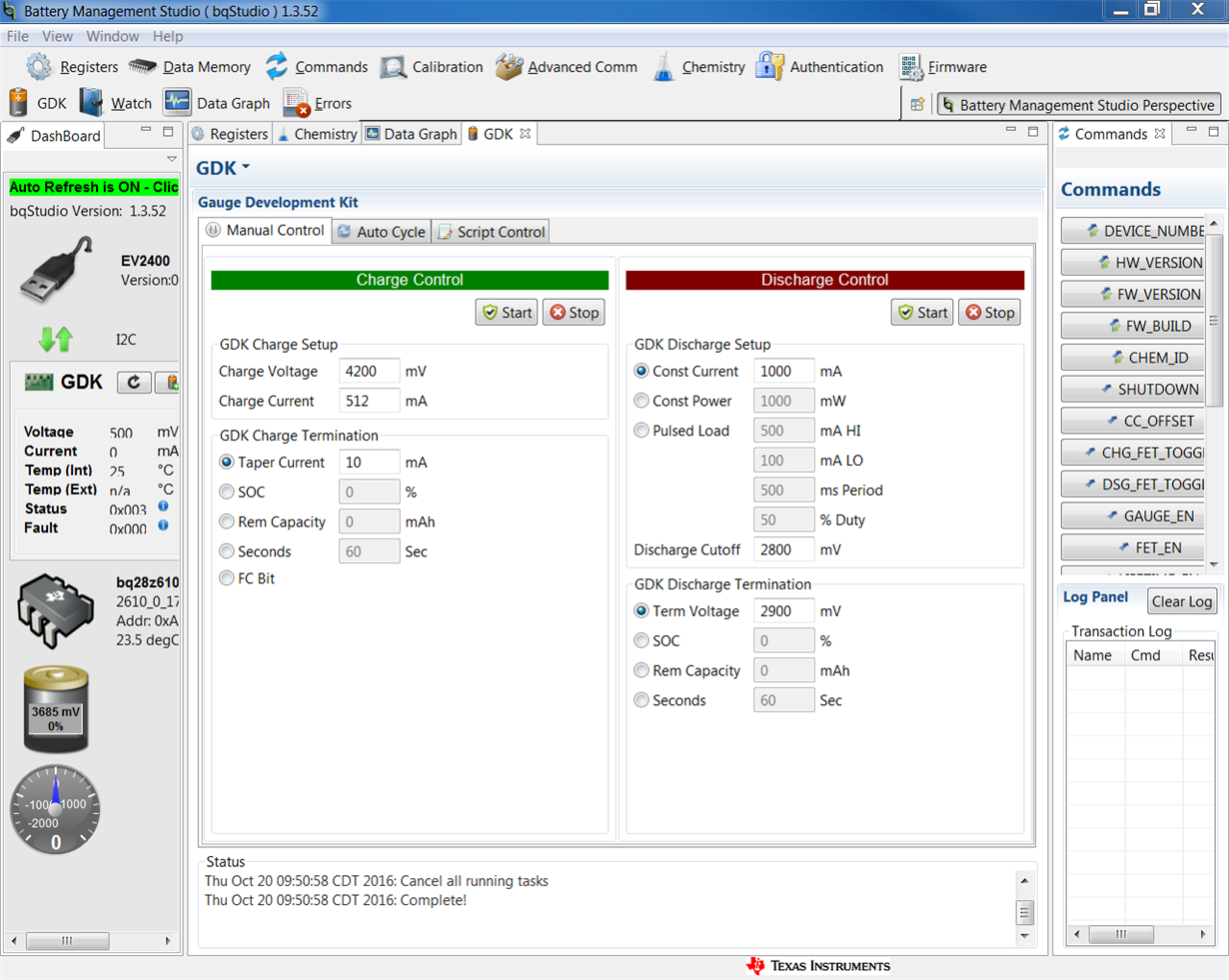
Task: Launch GDK from the toolbar
Action: [38, 103]
